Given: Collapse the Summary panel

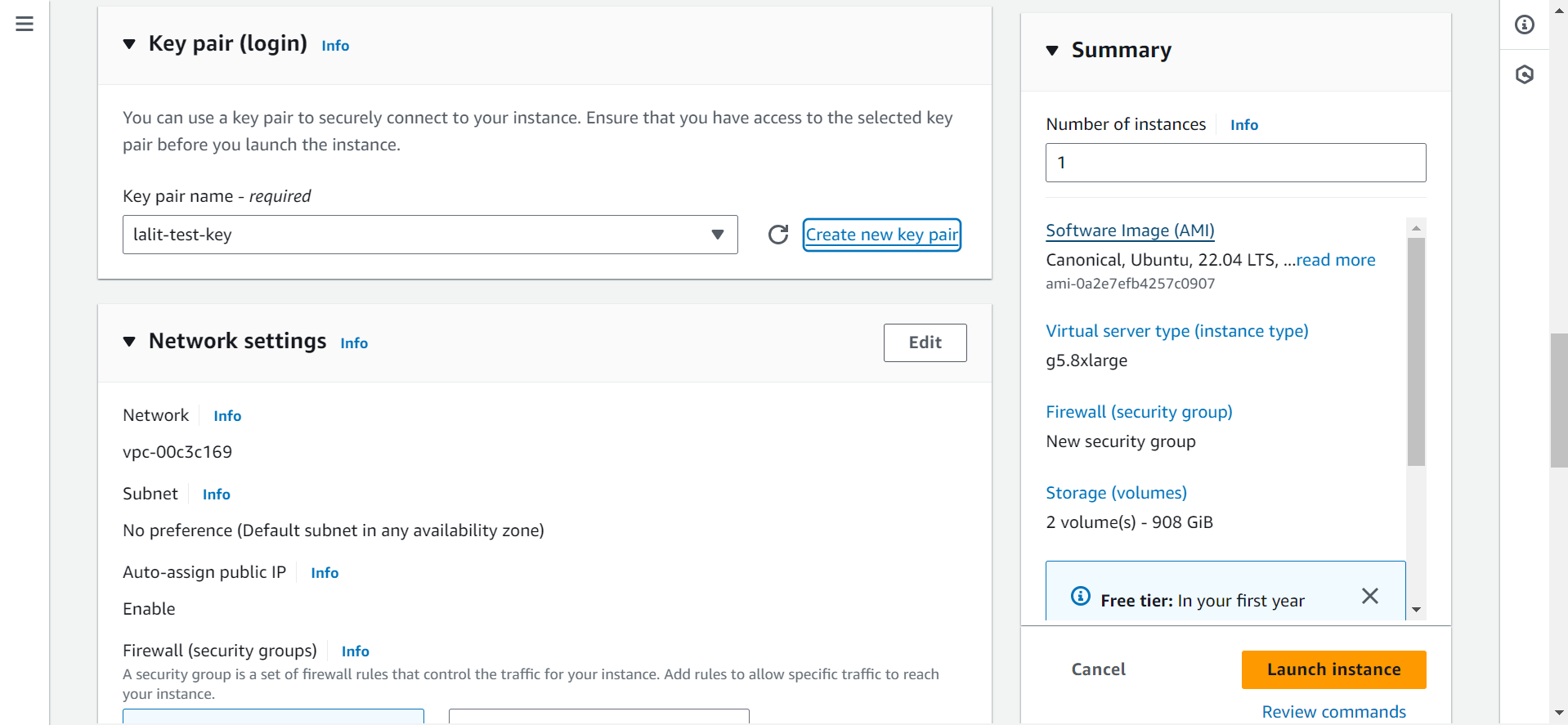Looking at the screenshot, I should [x=1052, y=51].
